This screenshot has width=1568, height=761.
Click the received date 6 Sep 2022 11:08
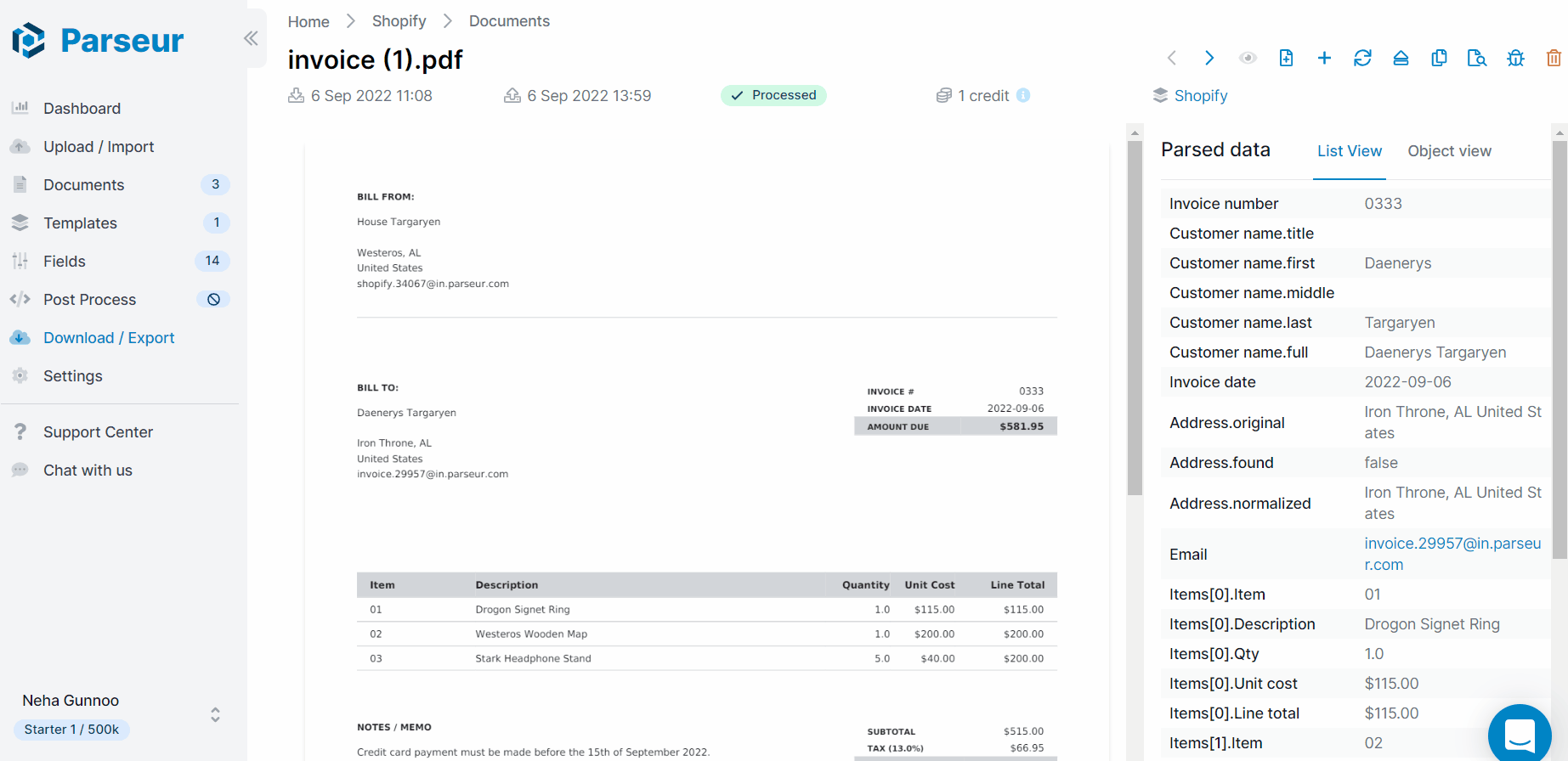[x=371, y=96]
